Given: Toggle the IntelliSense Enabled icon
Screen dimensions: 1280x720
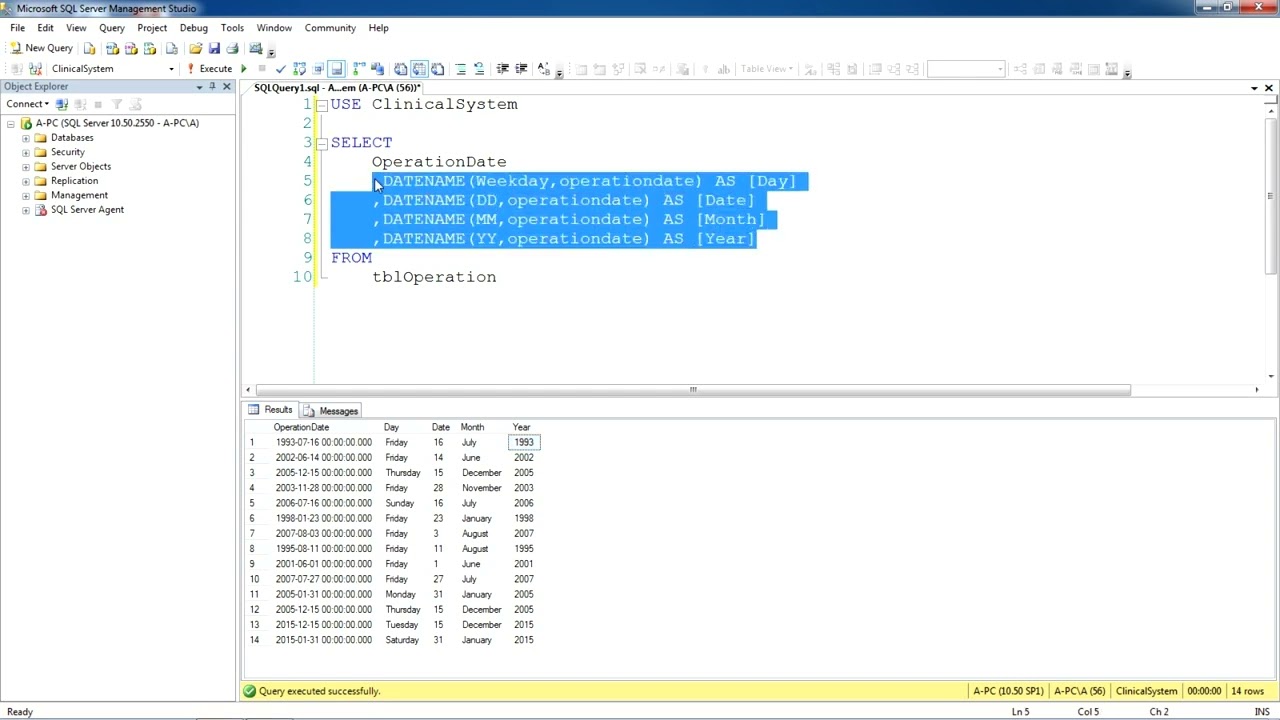Looking at the screenshot, I should pyautogui.click(x=337, y=69).
